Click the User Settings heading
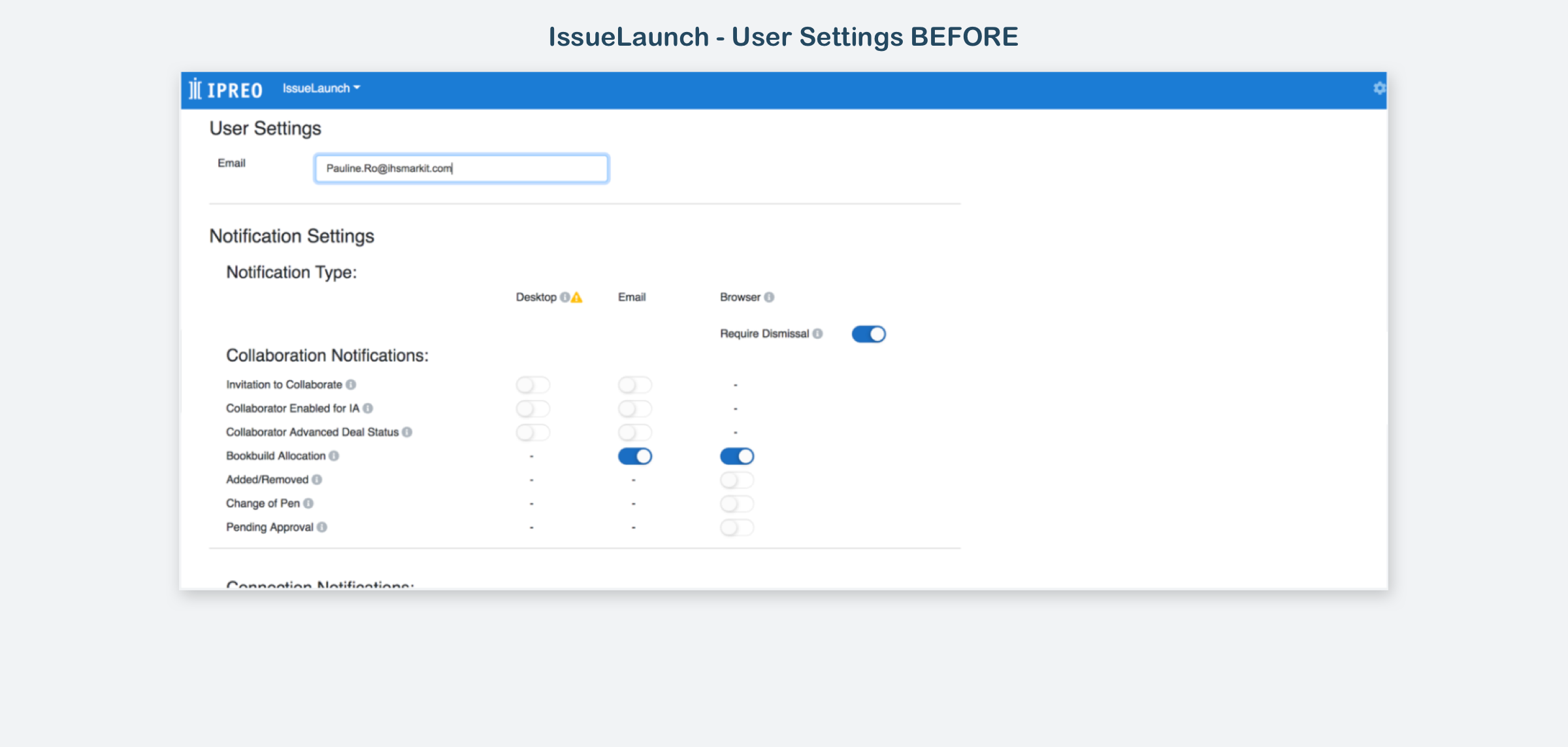1568x747 pixels. point(265,129)
